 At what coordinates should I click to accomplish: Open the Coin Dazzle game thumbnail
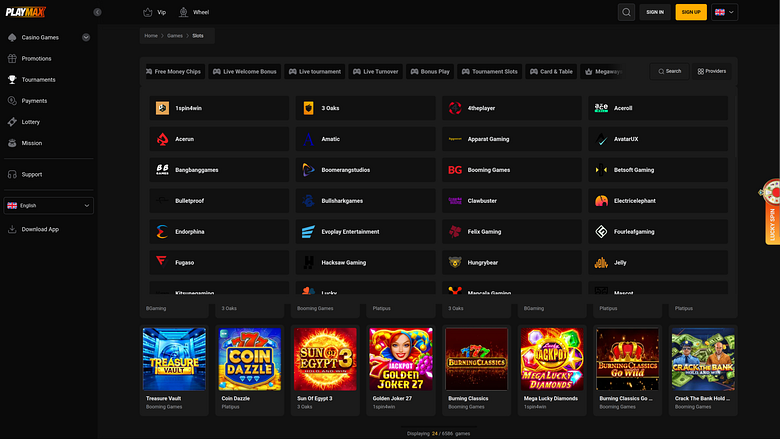click(250, 359)
